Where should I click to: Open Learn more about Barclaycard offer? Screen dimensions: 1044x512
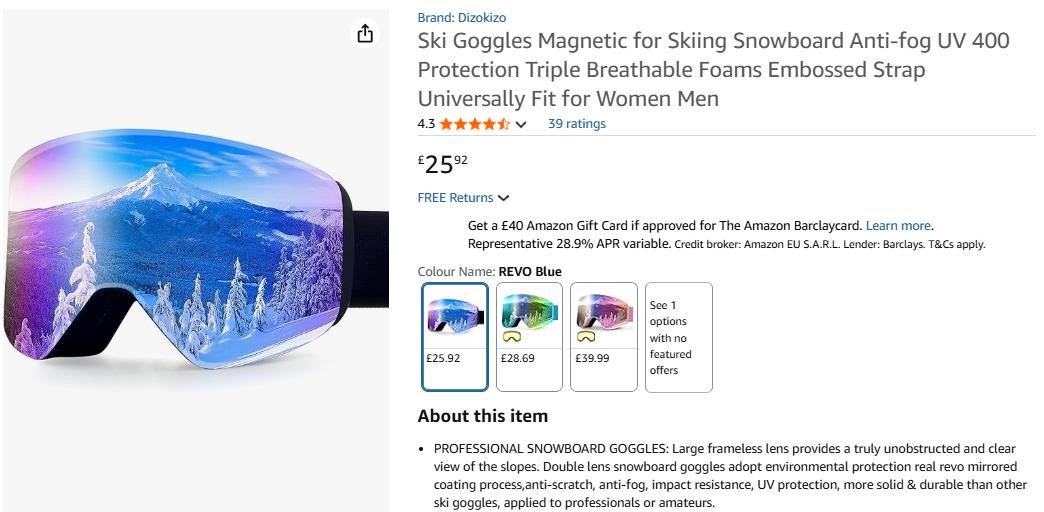point(898,226)
